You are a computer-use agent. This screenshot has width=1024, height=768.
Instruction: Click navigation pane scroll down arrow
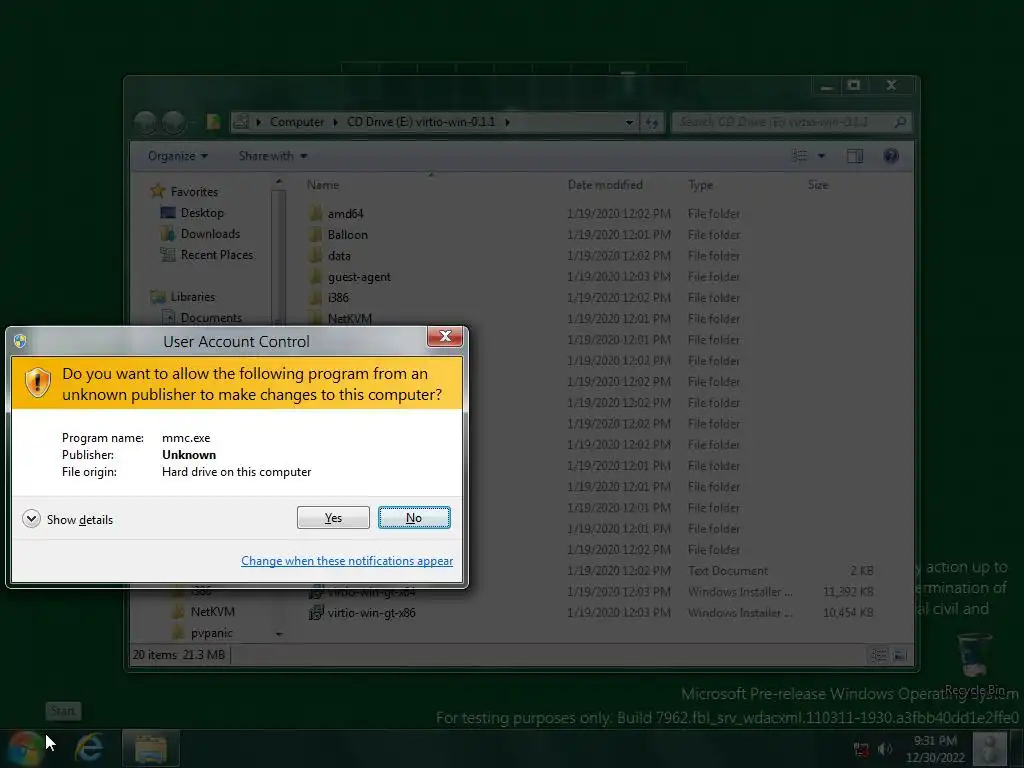click(279, 633)
